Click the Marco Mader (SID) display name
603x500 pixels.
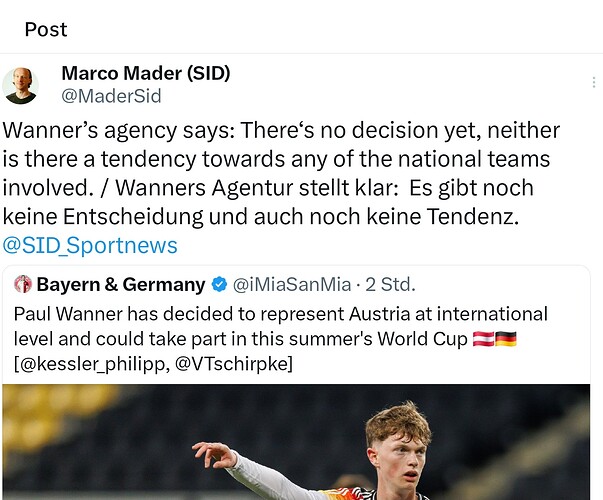pos(146,73)
